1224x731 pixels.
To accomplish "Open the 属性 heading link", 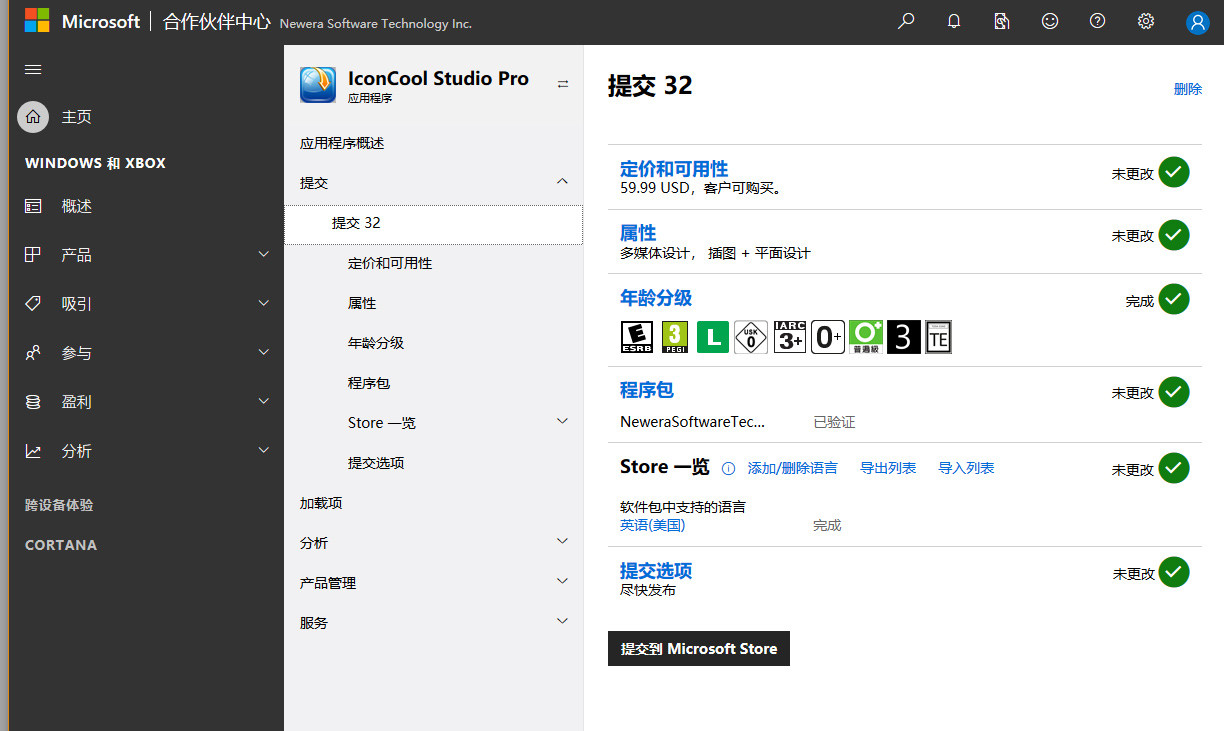I will [x=638, y=233].
